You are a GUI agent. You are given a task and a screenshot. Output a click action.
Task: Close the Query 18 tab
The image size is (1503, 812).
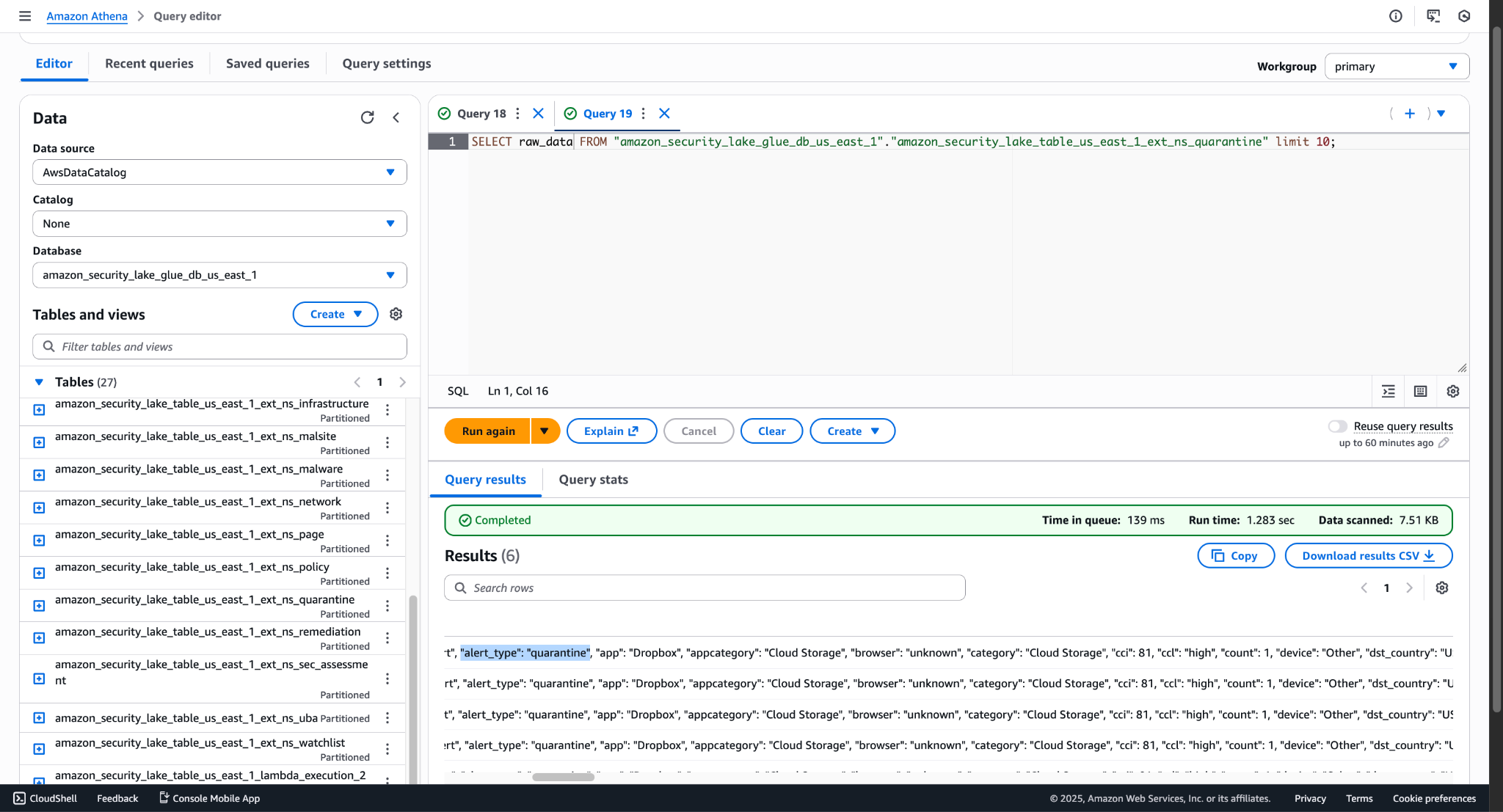[x=538, y=113]
